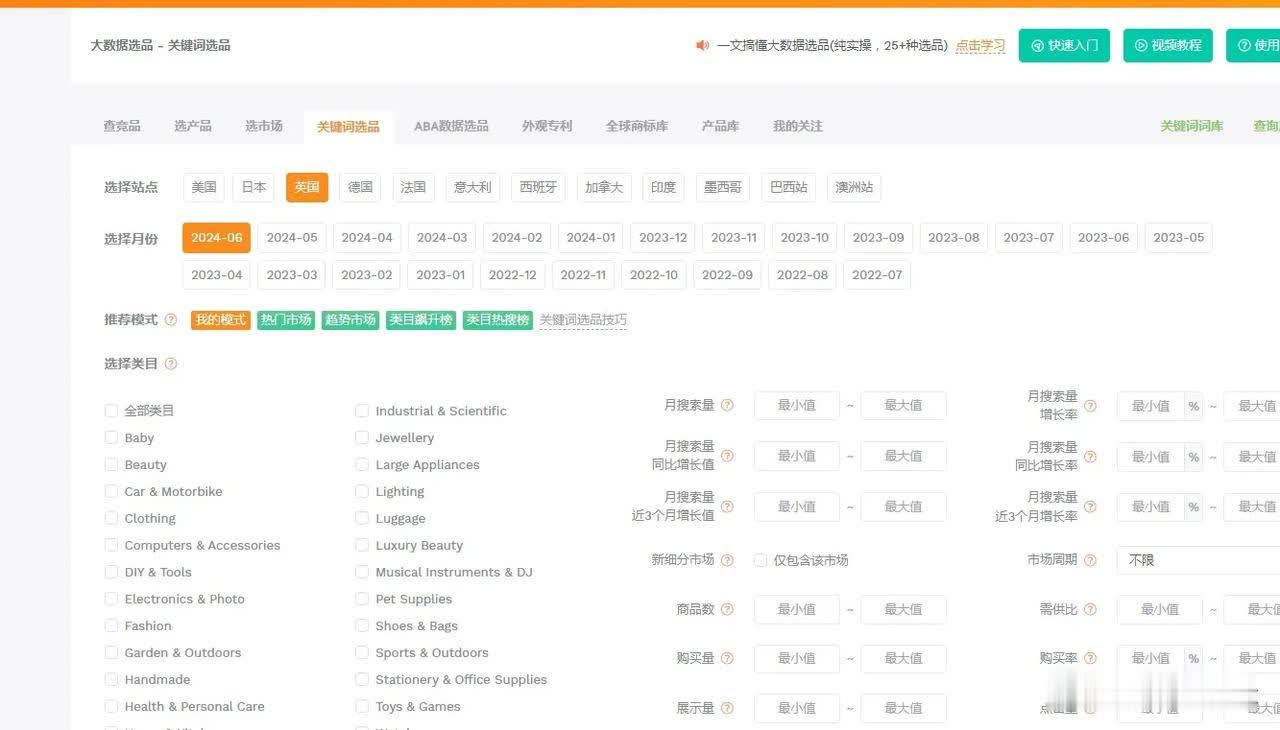Open the 市场周期 dropdown showing 不限
The image size is (1280, 730).
coord(1198,560)
